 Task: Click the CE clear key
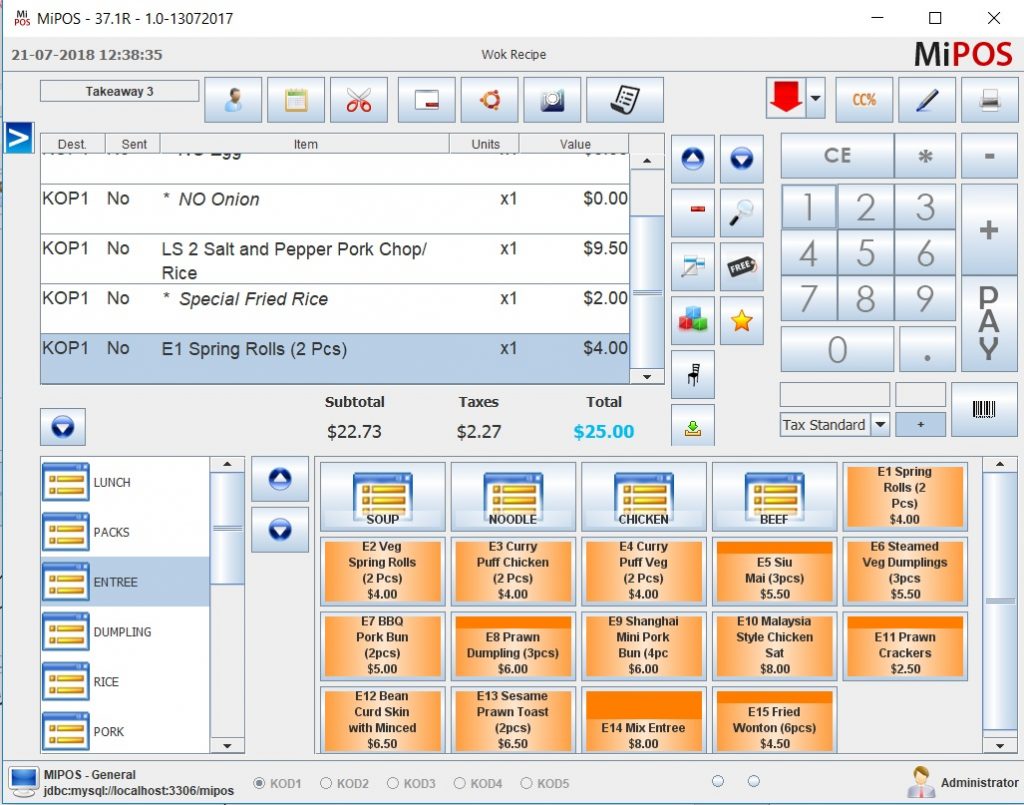coord(837,156)
